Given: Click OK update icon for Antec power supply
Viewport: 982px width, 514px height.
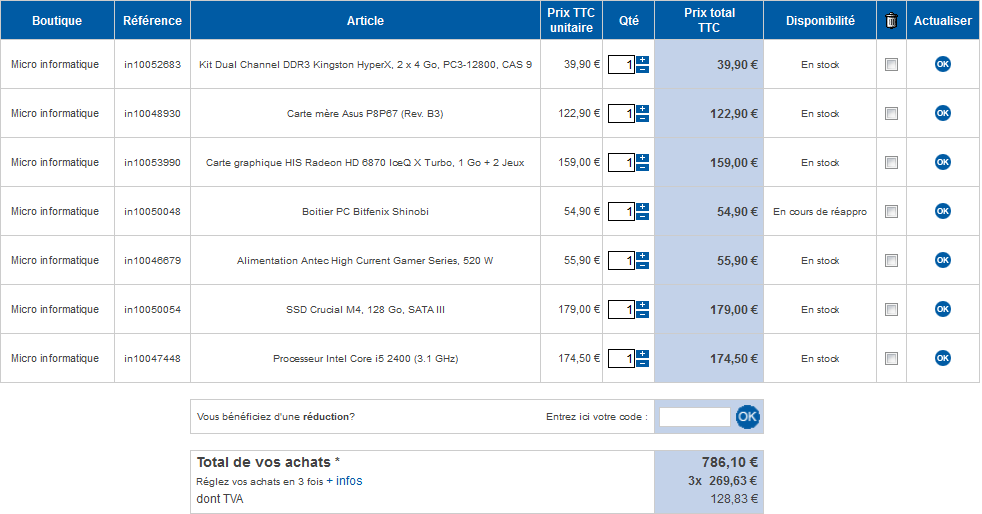Looking at the screenshot, I should point(942,260).
